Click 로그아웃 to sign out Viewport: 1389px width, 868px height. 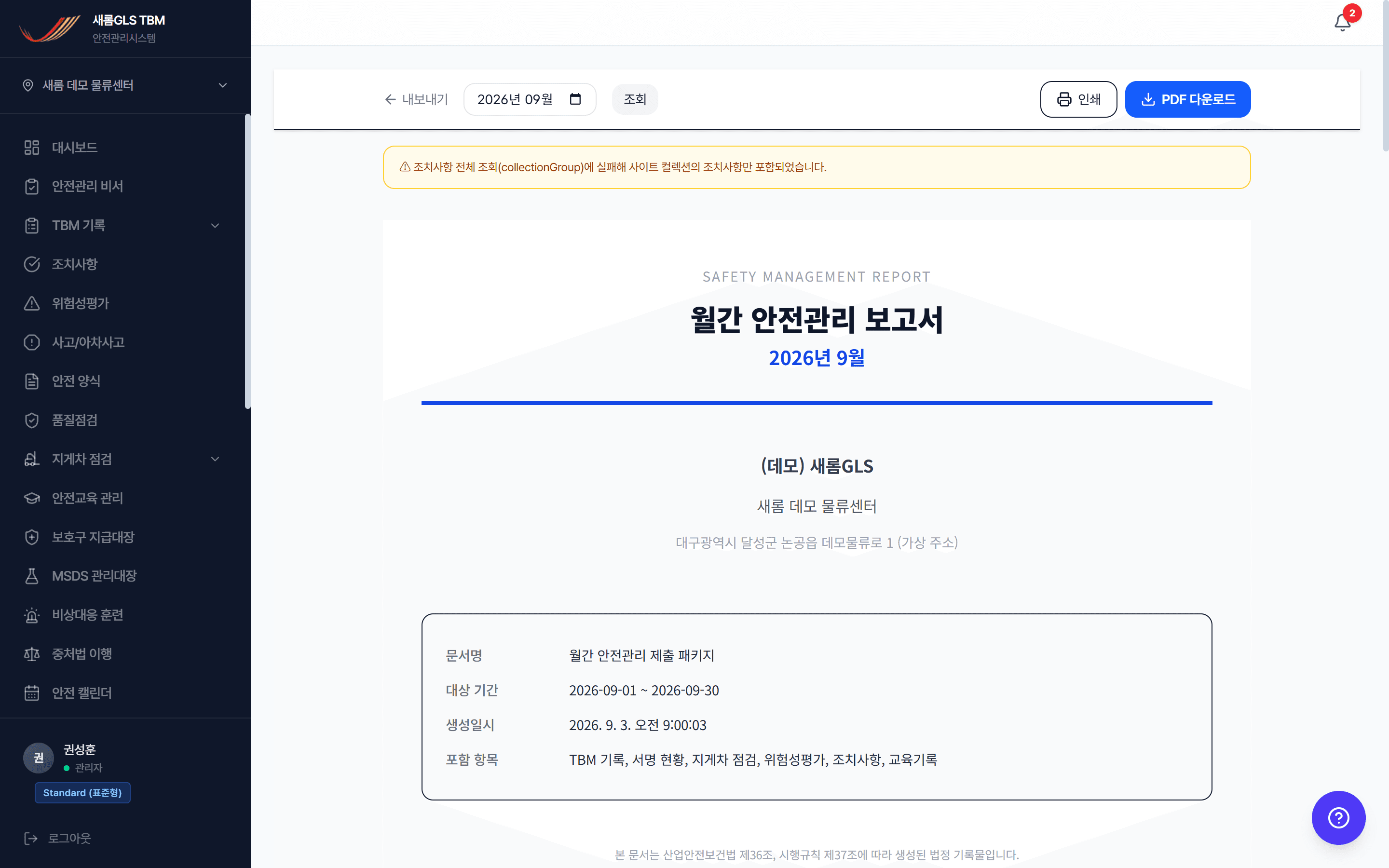[57, 838]
